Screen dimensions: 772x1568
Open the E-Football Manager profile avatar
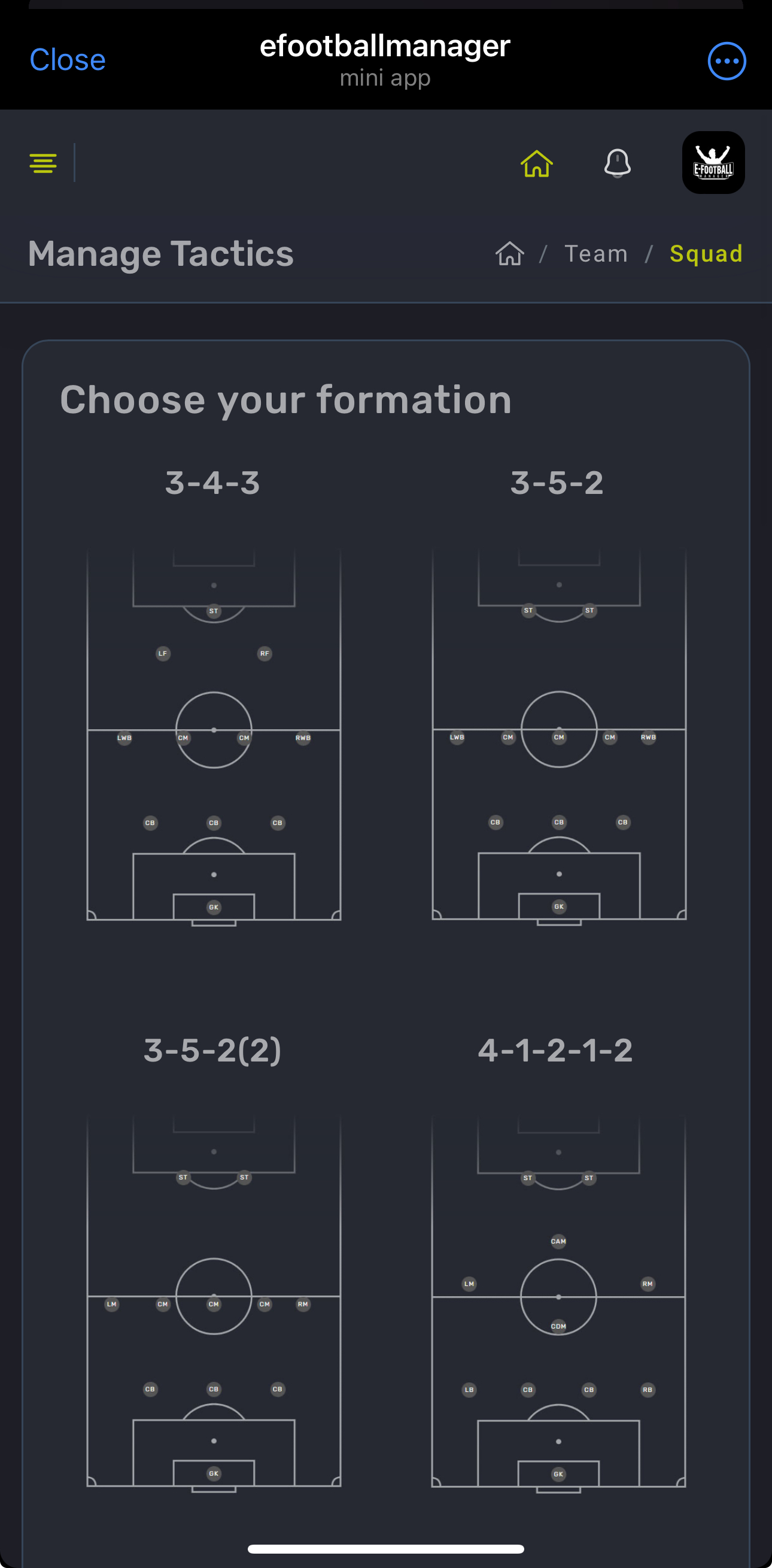tap(713, 162)
